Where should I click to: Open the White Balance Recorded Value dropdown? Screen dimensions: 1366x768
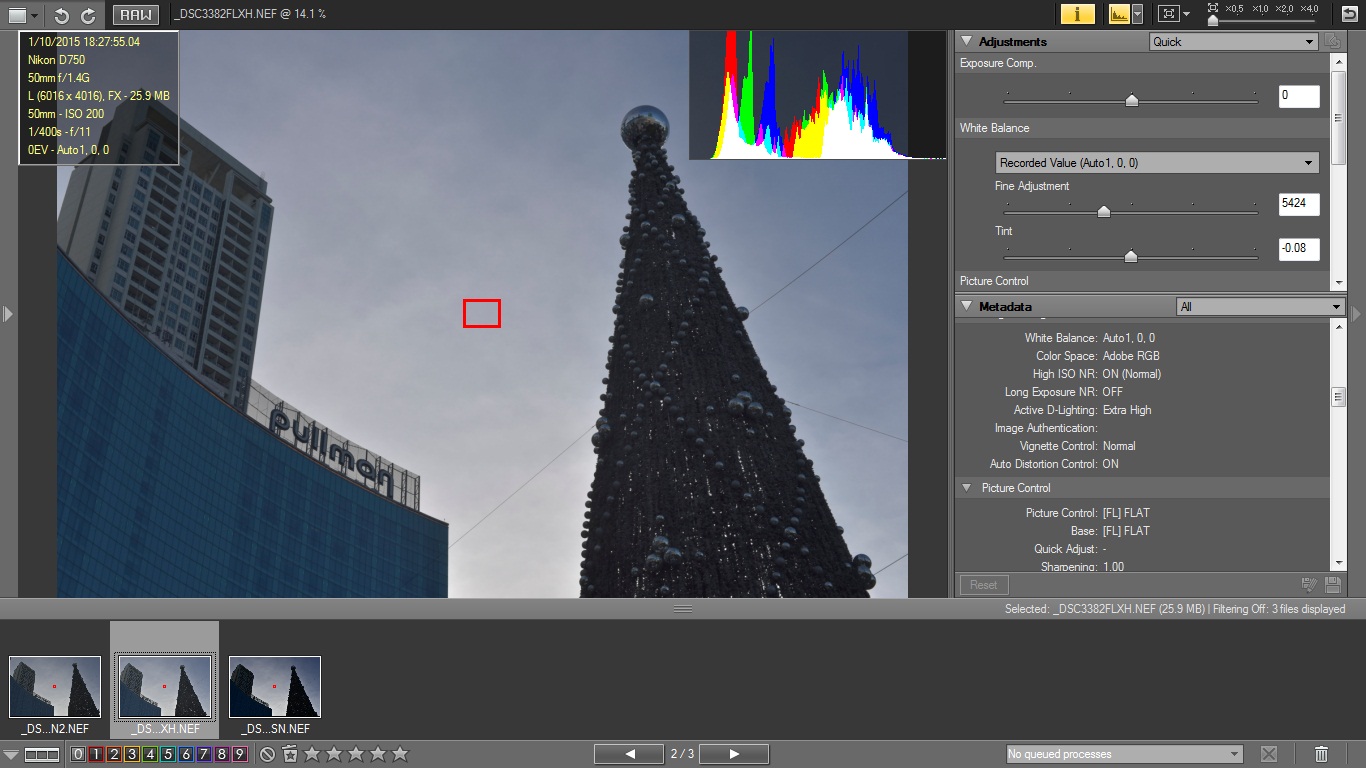(x=1157, y=163)
